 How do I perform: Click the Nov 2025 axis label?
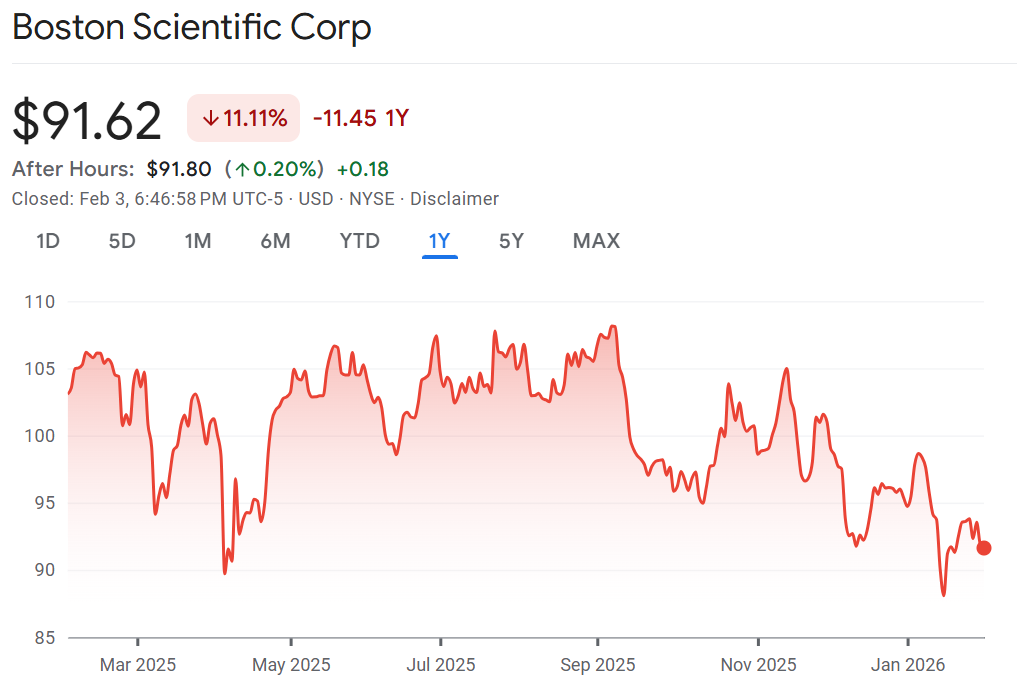coord(758,665)
